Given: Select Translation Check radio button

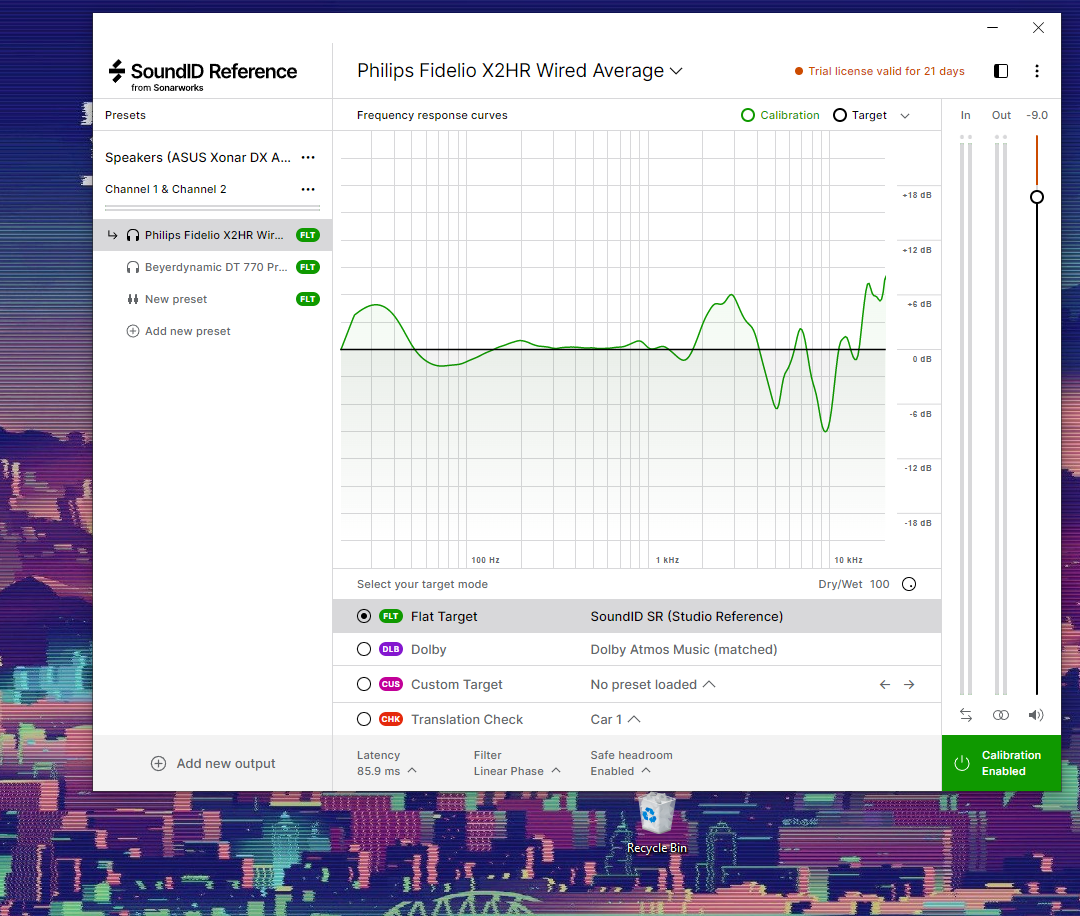Looking at the screenshot, I should coord(364,720).
